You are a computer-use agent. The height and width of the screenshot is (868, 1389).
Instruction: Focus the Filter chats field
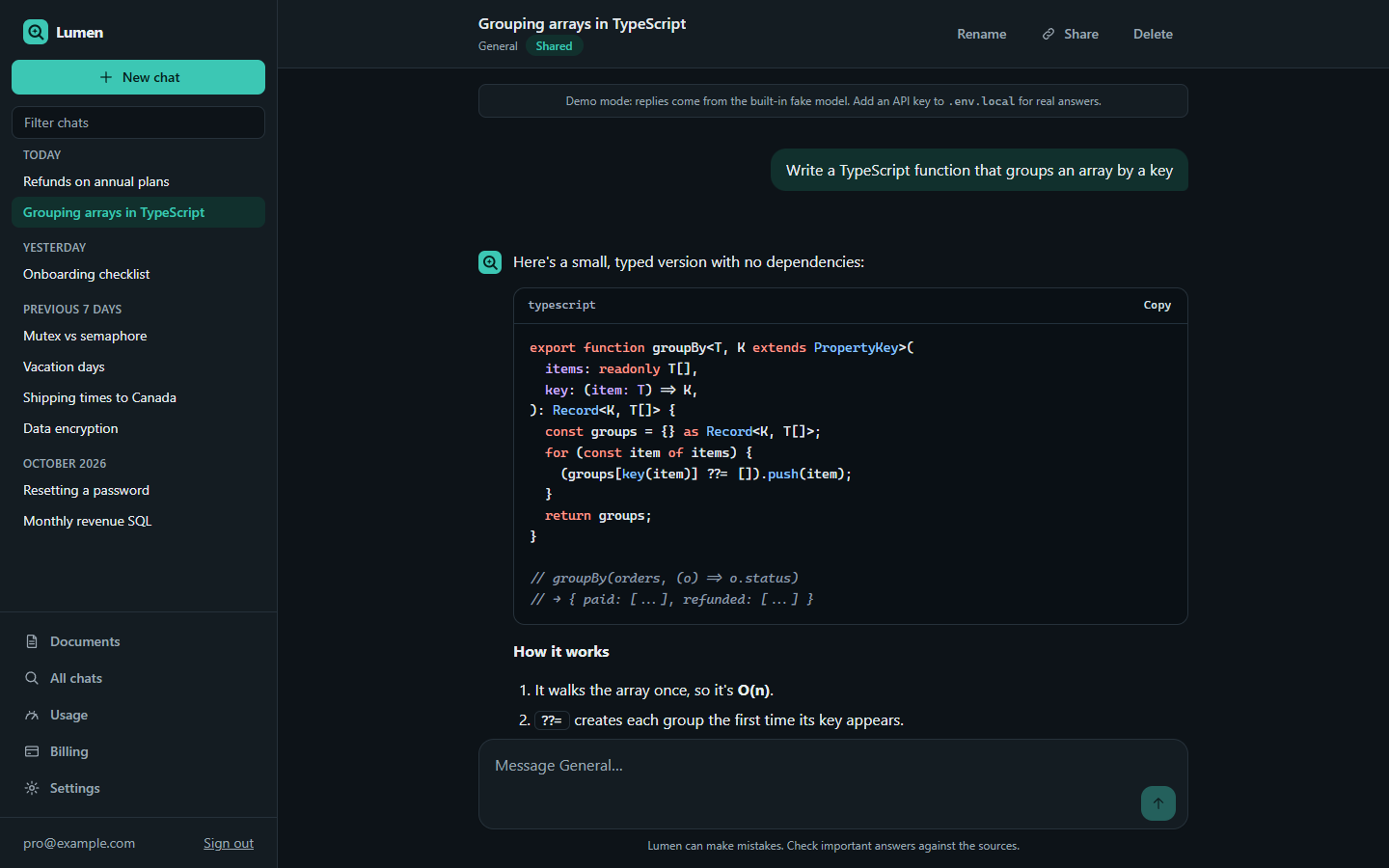(138, 122)
